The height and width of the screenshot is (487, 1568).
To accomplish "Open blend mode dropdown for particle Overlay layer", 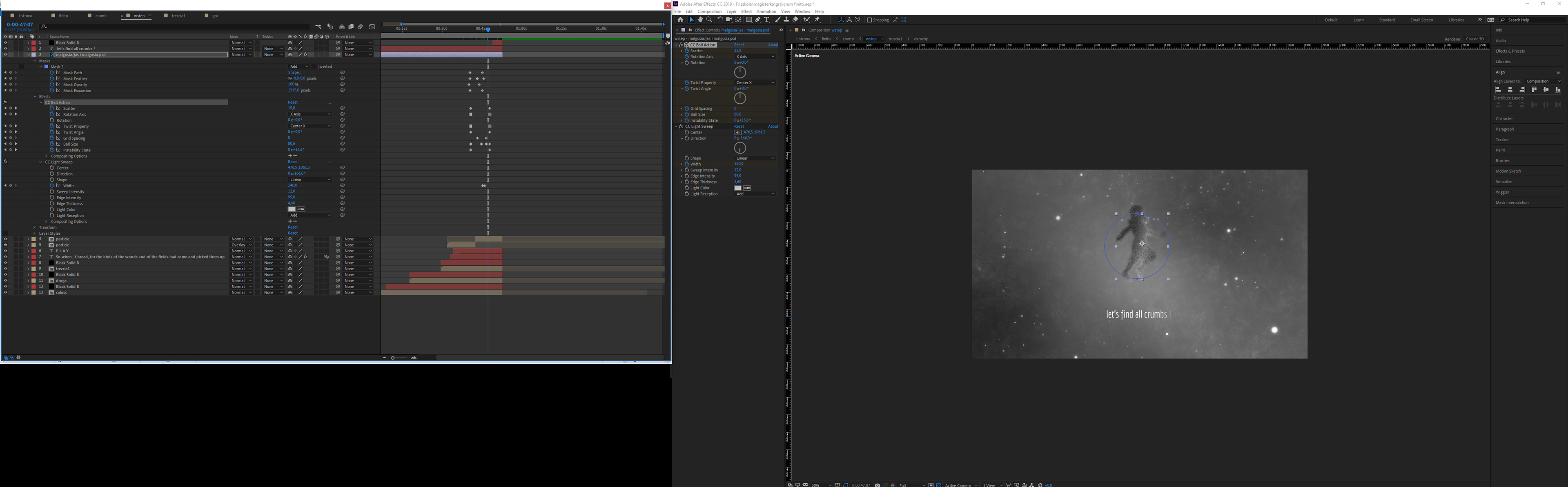I will (242, 245).
